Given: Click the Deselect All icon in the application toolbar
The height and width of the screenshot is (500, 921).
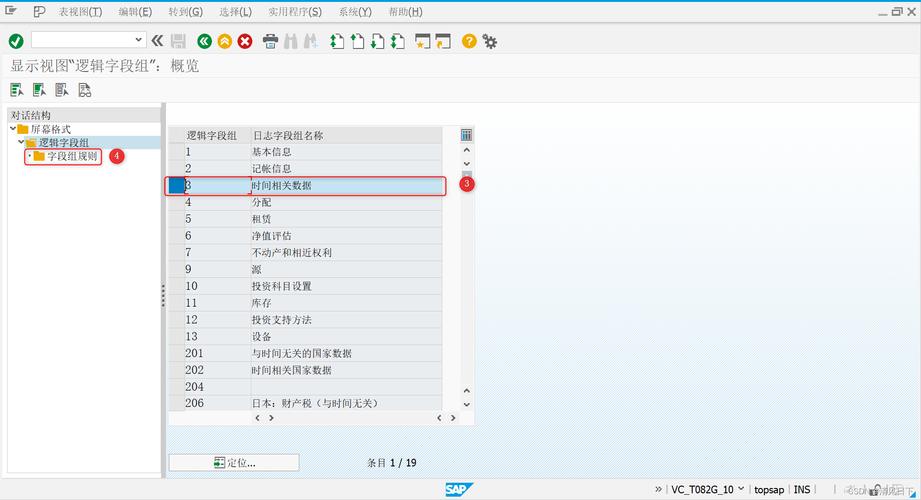Looking at the screenshot, I should click(x=62, y=89).
